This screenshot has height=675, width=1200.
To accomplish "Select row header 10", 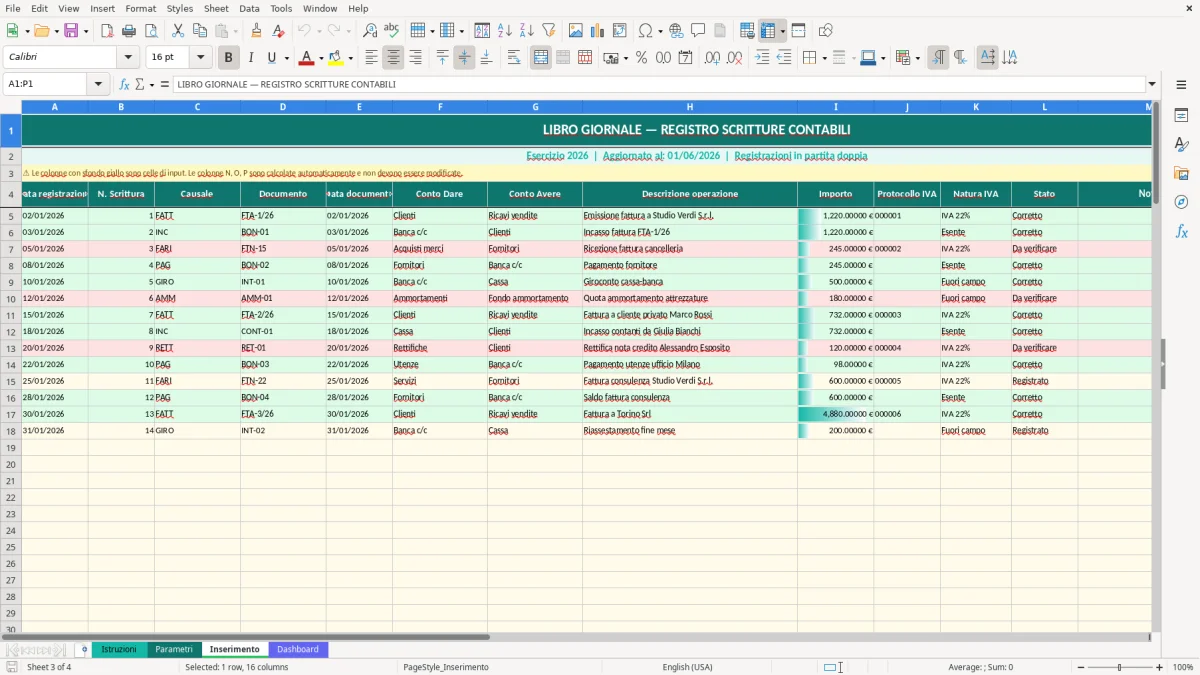I will tap(11, 298).
